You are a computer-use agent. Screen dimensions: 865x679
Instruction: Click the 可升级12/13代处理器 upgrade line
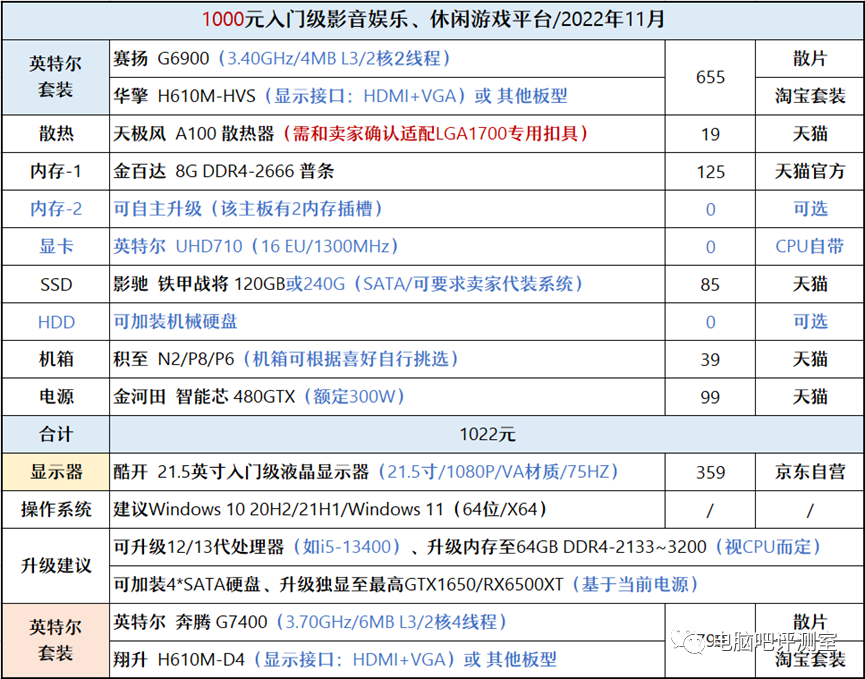tap(487, 547)
